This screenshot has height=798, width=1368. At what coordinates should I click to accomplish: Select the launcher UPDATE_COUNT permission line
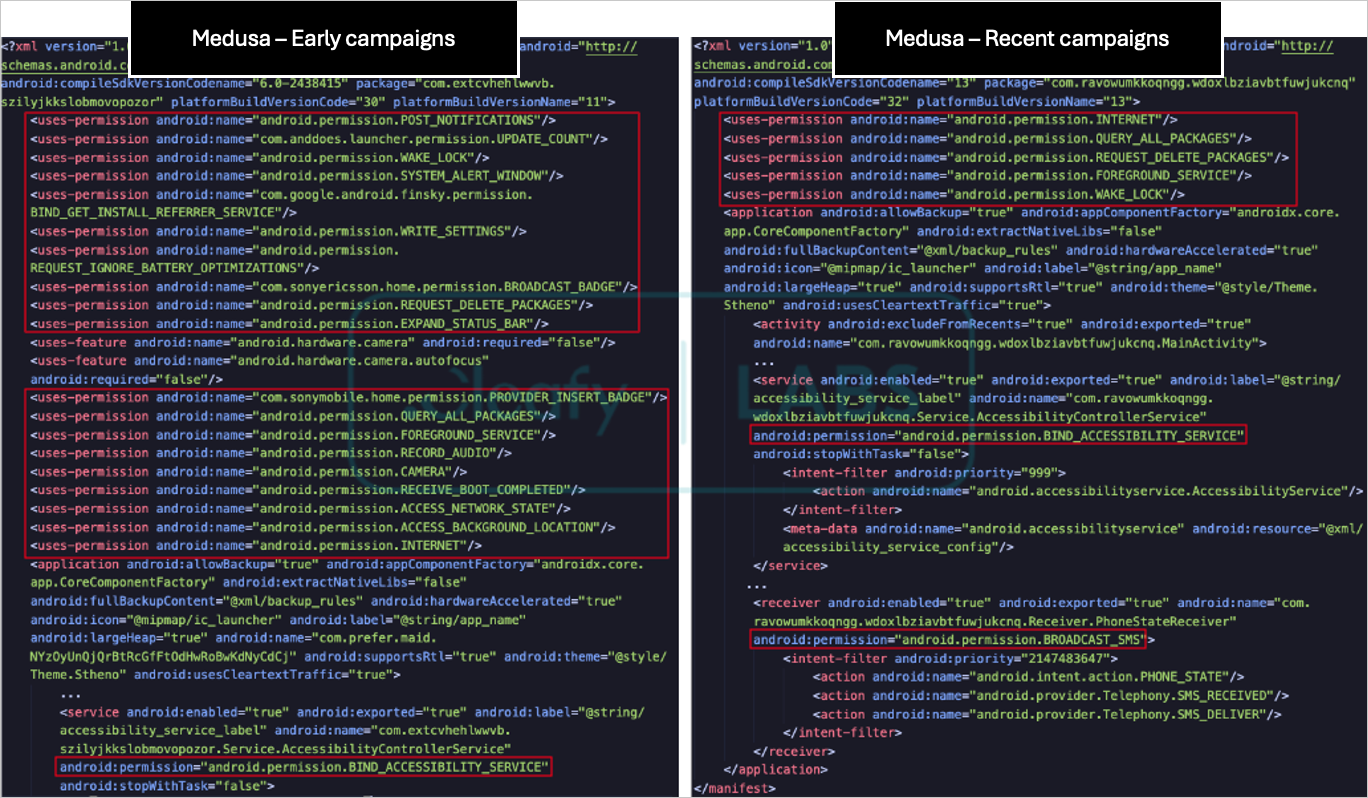[319, 139]
